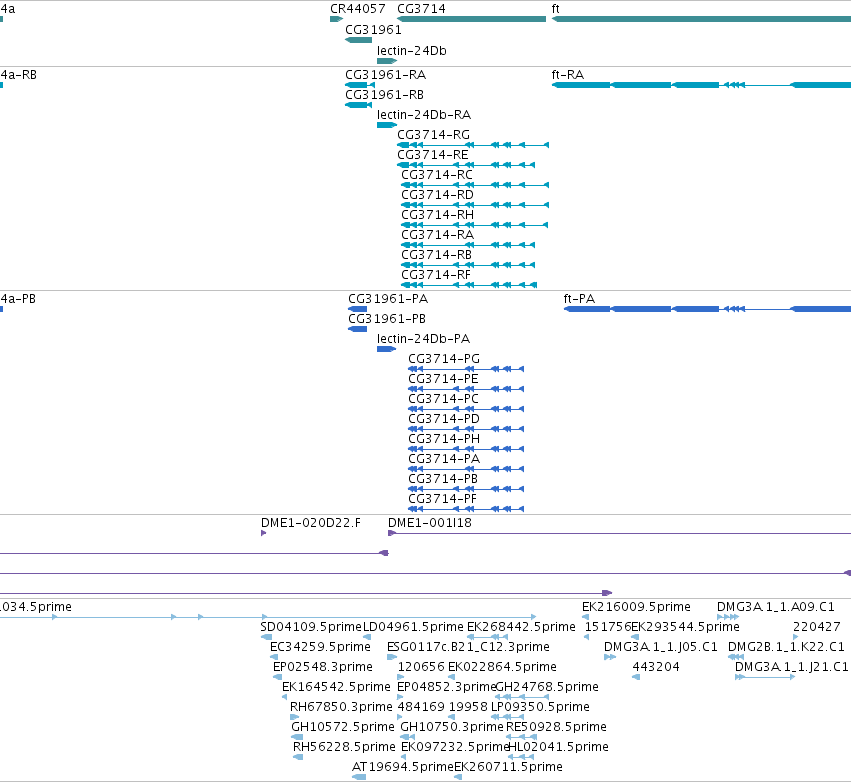Select EST EK293544.5prime
The image size is (851, 782).
(x=635, y=637)
